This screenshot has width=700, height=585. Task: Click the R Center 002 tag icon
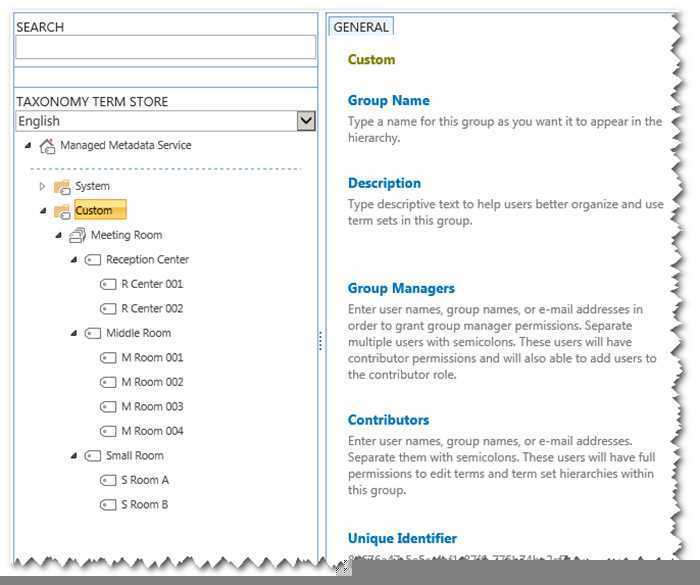(108, 309)
